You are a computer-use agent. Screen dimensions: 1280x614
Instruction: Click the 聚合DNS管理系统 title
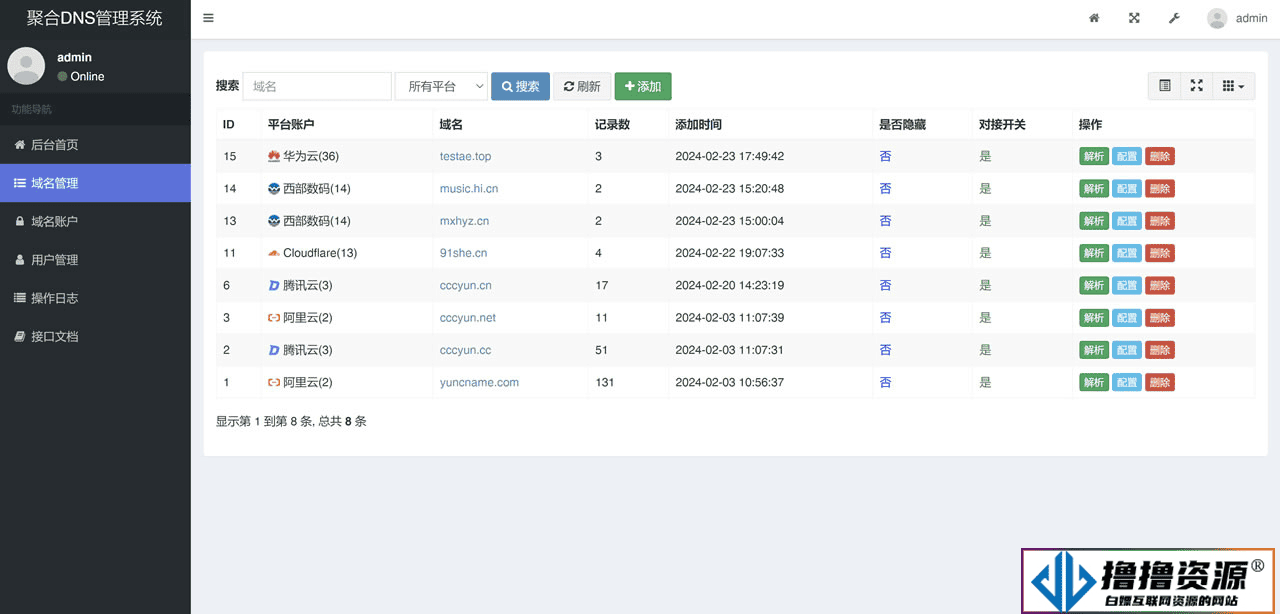(x=95, y=18)
